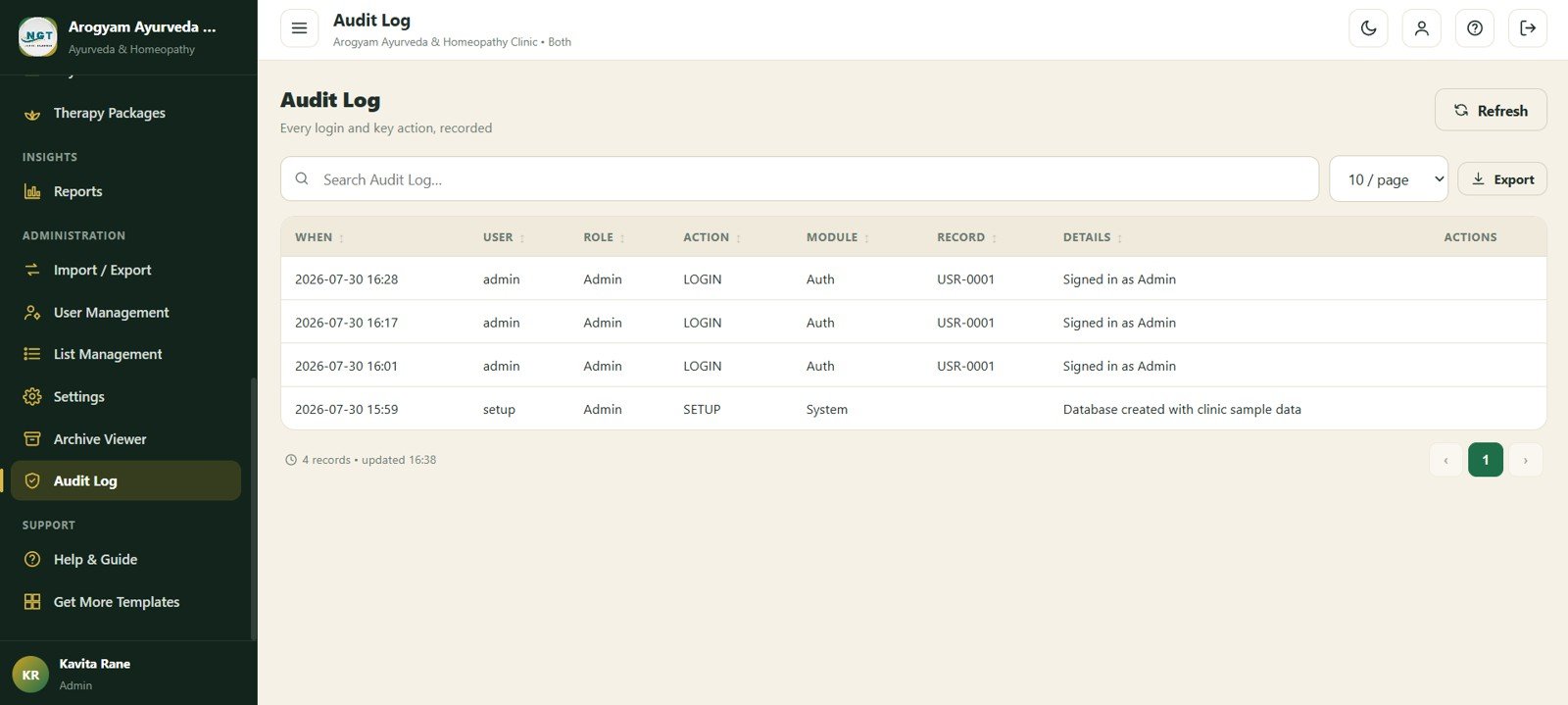Click the Archive Viewer box icon
This screenshot has width=1568, height=705.
(32, 439)
